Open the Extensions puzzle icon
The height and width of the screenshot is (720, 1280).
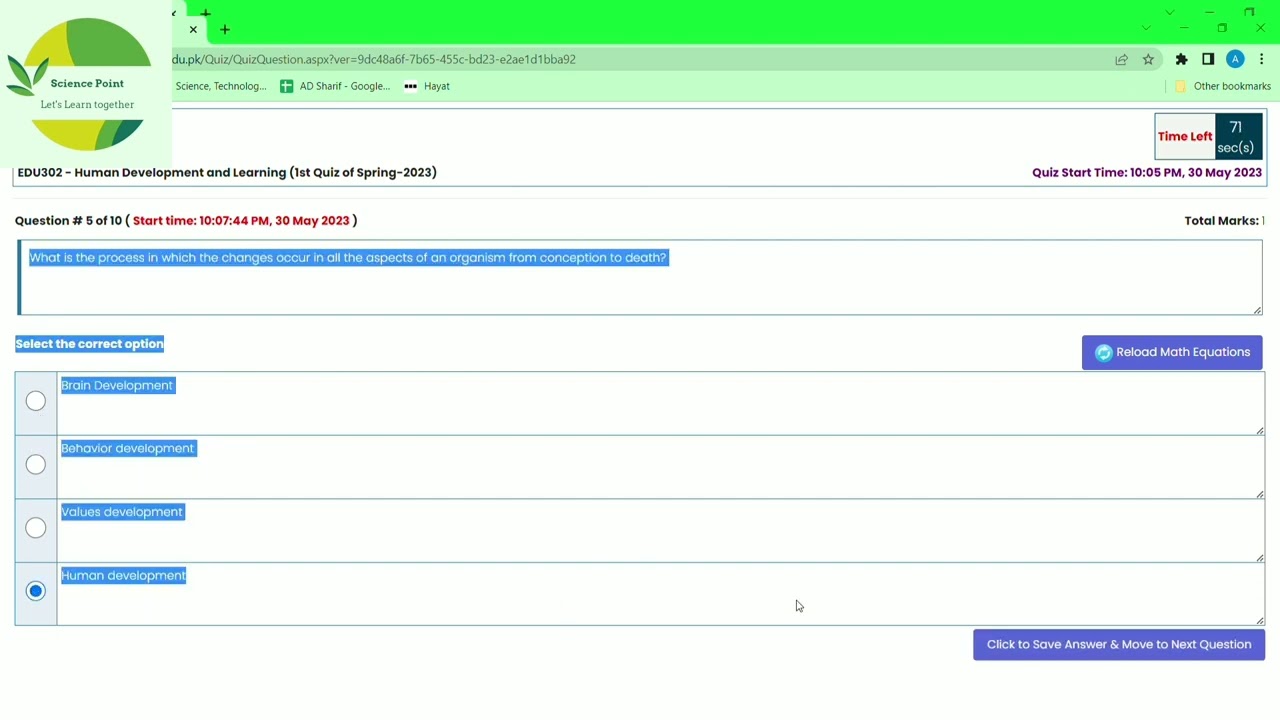point(1181,60)
